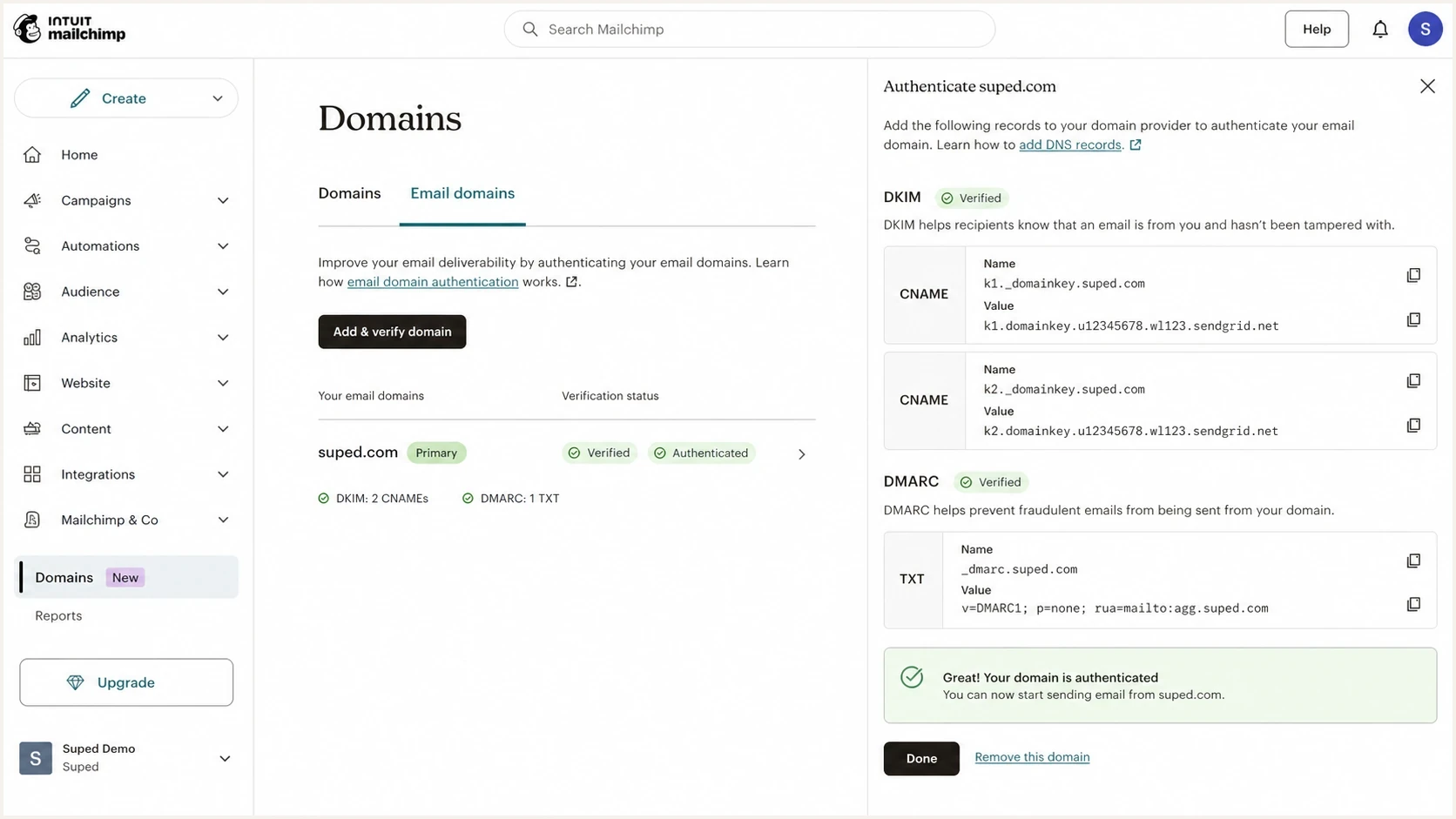
Task: Click the Mailchimp logo icon
Action: coord(27,29)
